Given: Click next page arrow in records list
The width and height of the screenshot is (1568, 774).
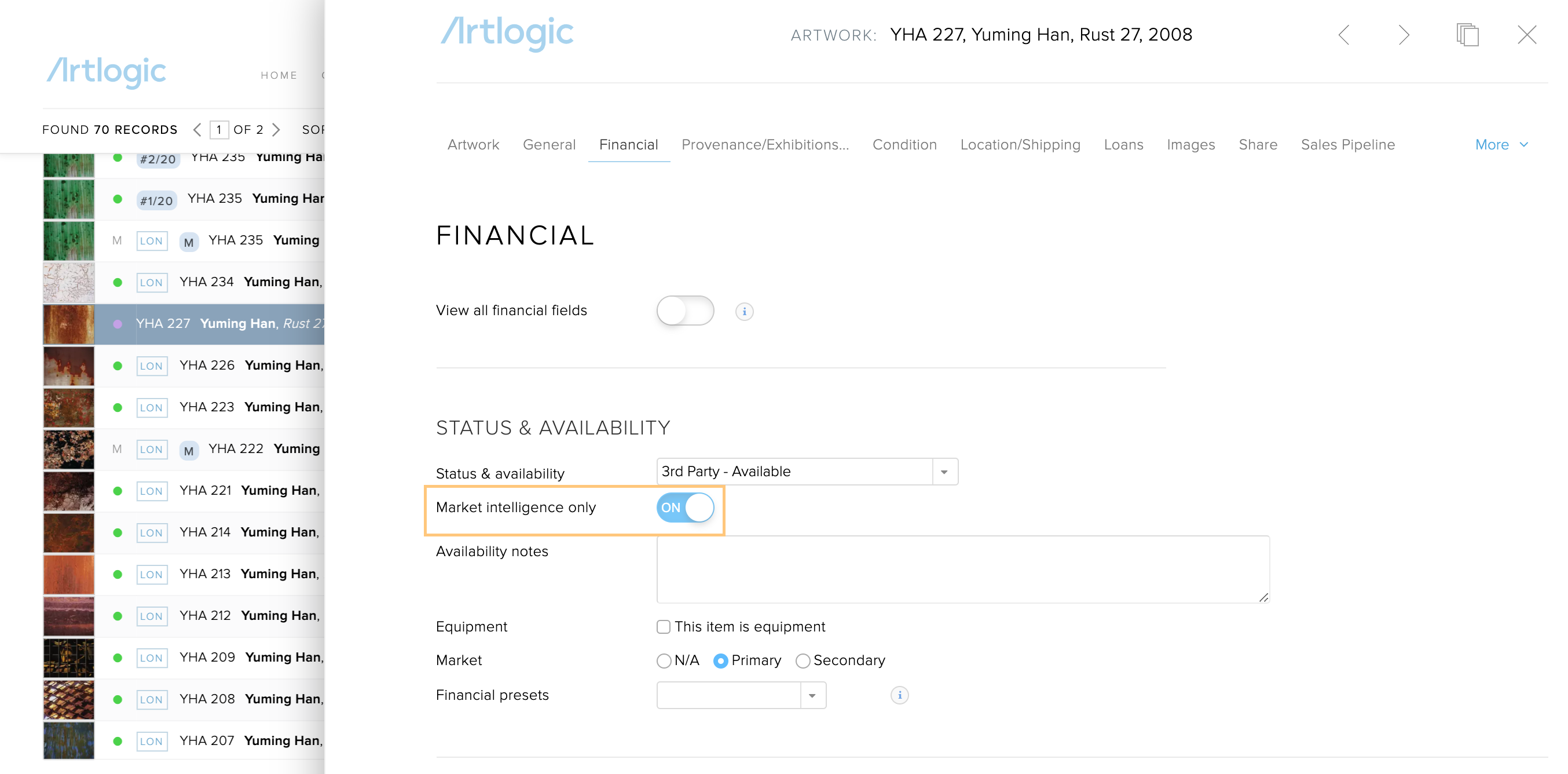Looking at the screenshot, I should pyautogui.click(x=276, y=130).
